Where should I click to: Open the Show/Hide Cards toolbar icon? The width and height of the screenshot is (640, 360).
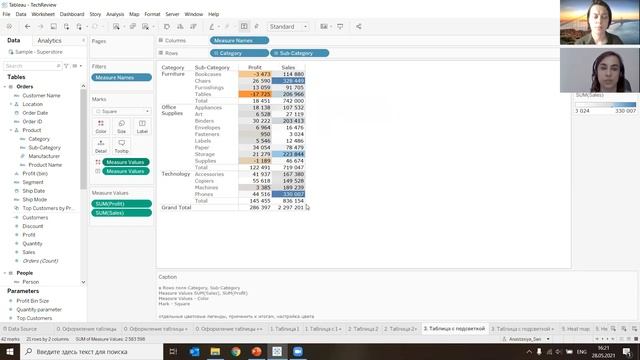pyautogui.click(x=324, y=27)
